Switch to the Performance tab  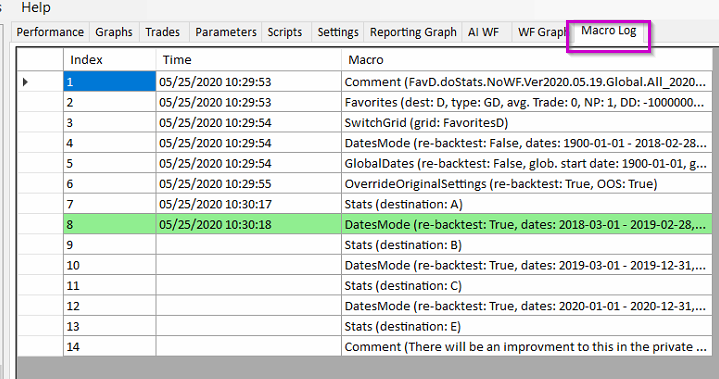(50, 32)
